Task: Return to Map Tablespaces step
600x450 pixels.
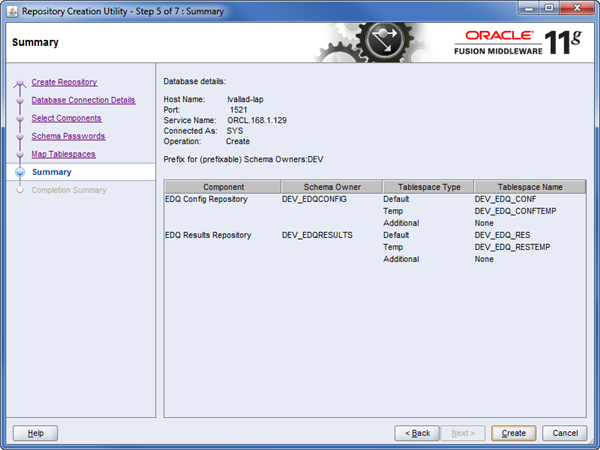Action: (64, 154)
